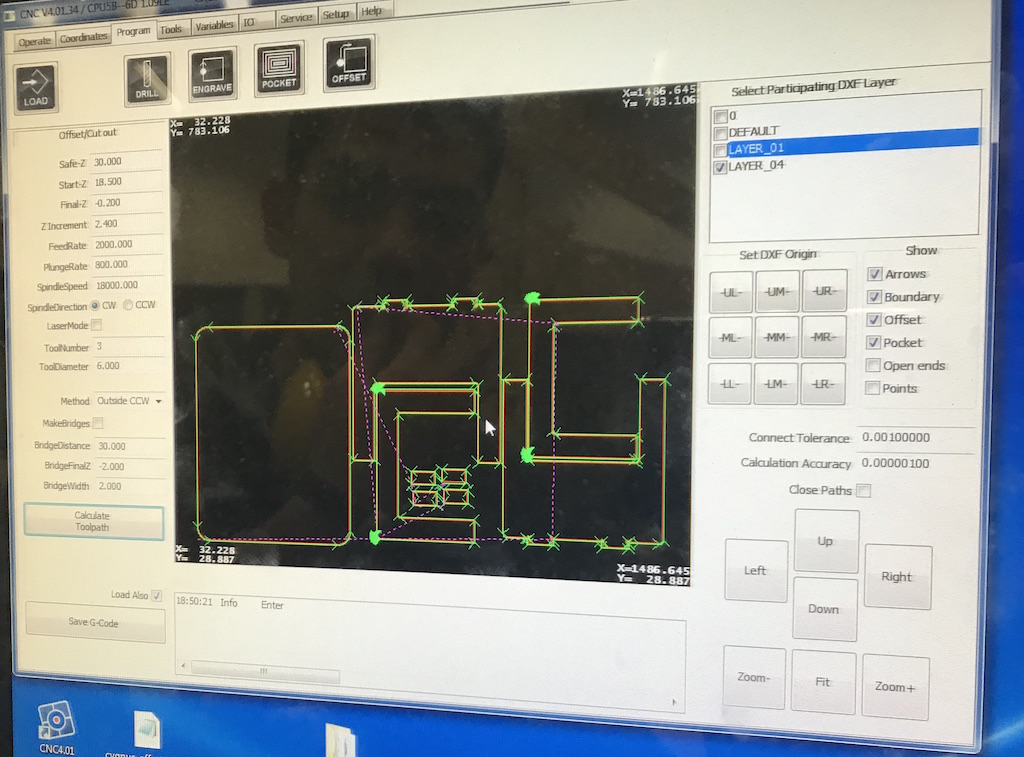The height and width of the screenshot is (757, 1024).
Task: Toggle the Load Also checkbox
Action: coord(157,595)
